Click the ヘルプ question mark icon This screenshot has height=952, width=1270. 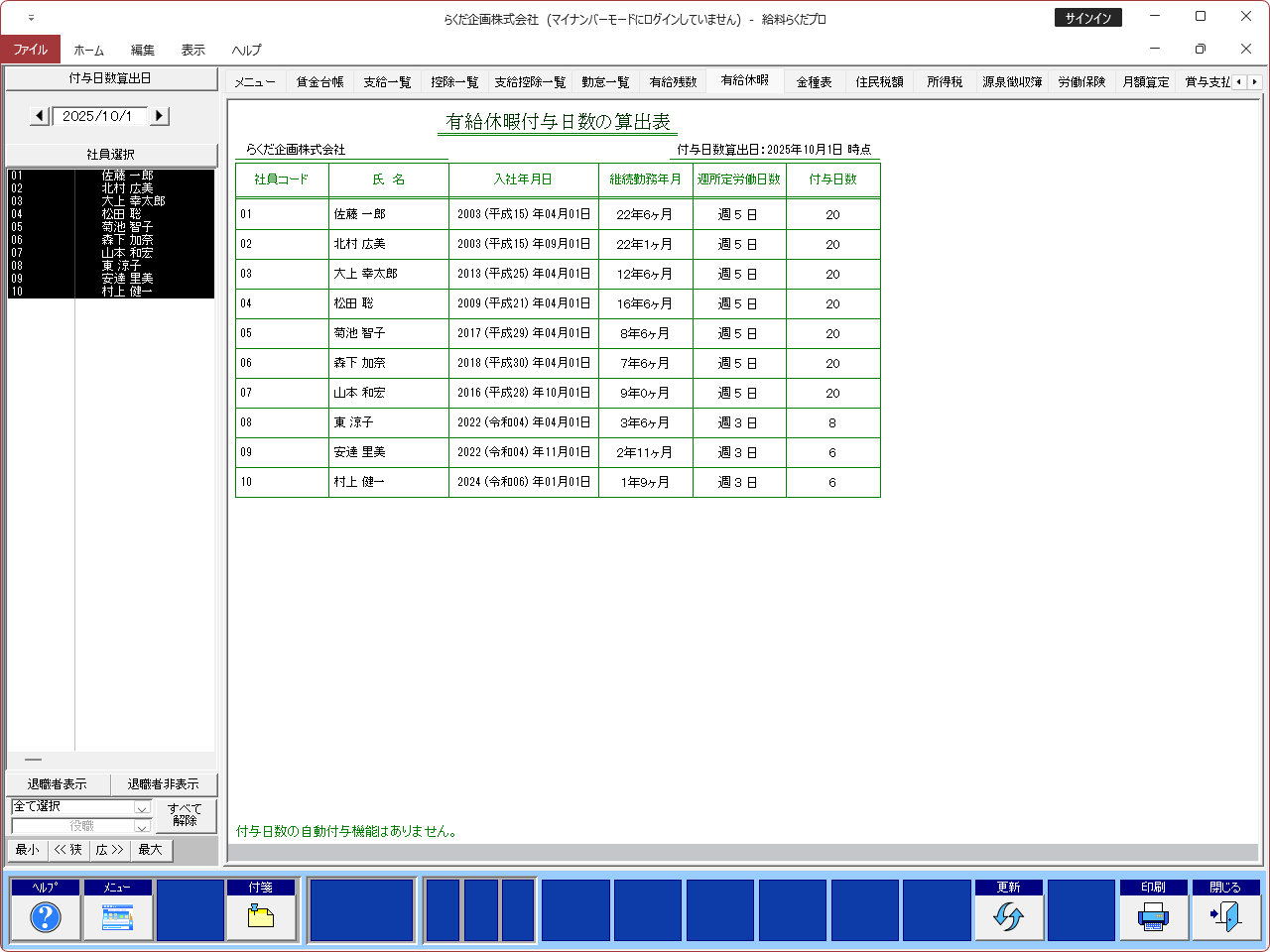45,917
